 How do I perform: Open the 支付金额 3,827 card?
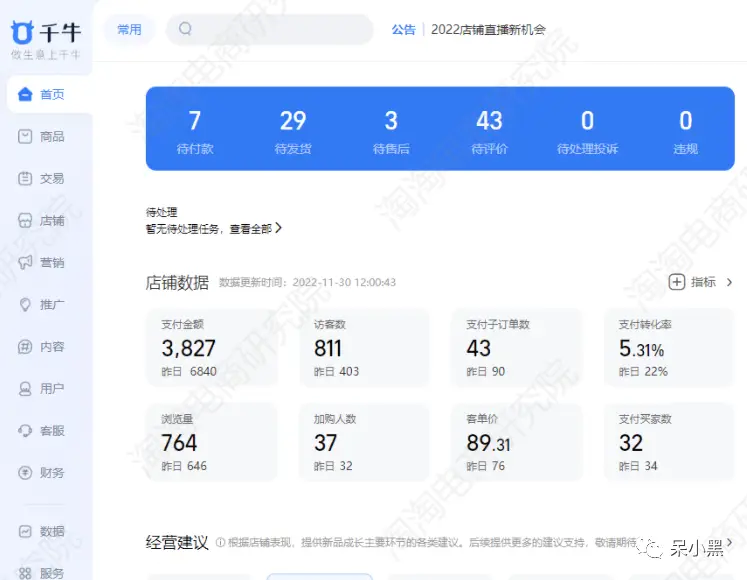(x=212, y=347)
